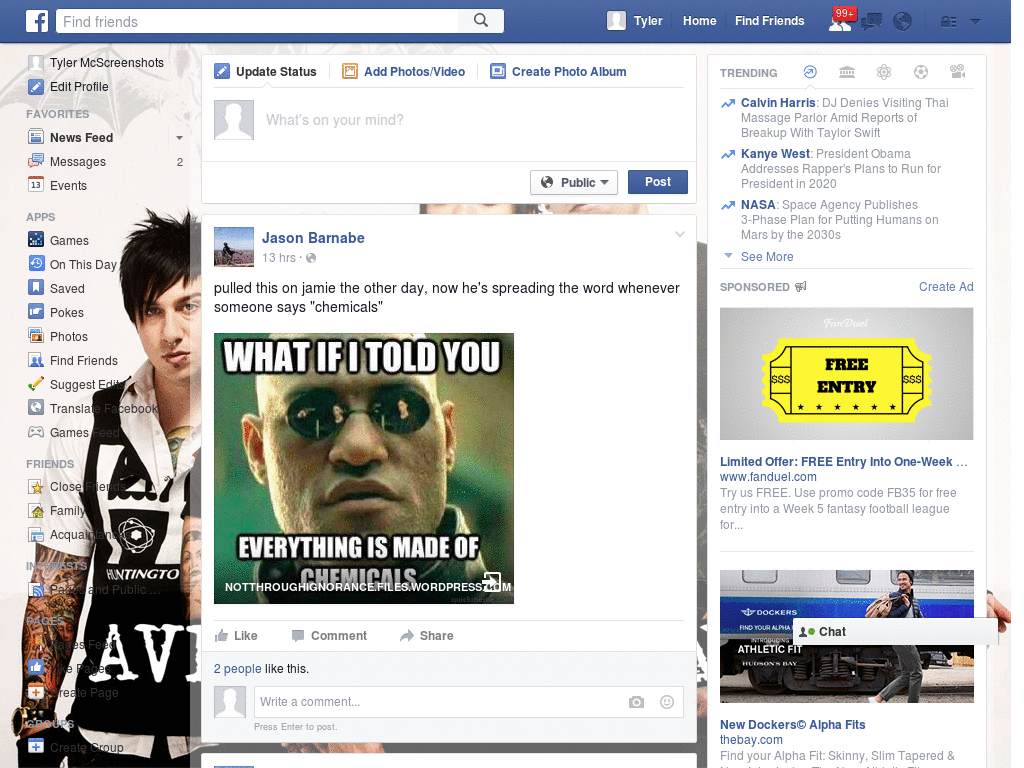Click the camera icon in comment box
1024x768 pixels.
click(636, 702)
